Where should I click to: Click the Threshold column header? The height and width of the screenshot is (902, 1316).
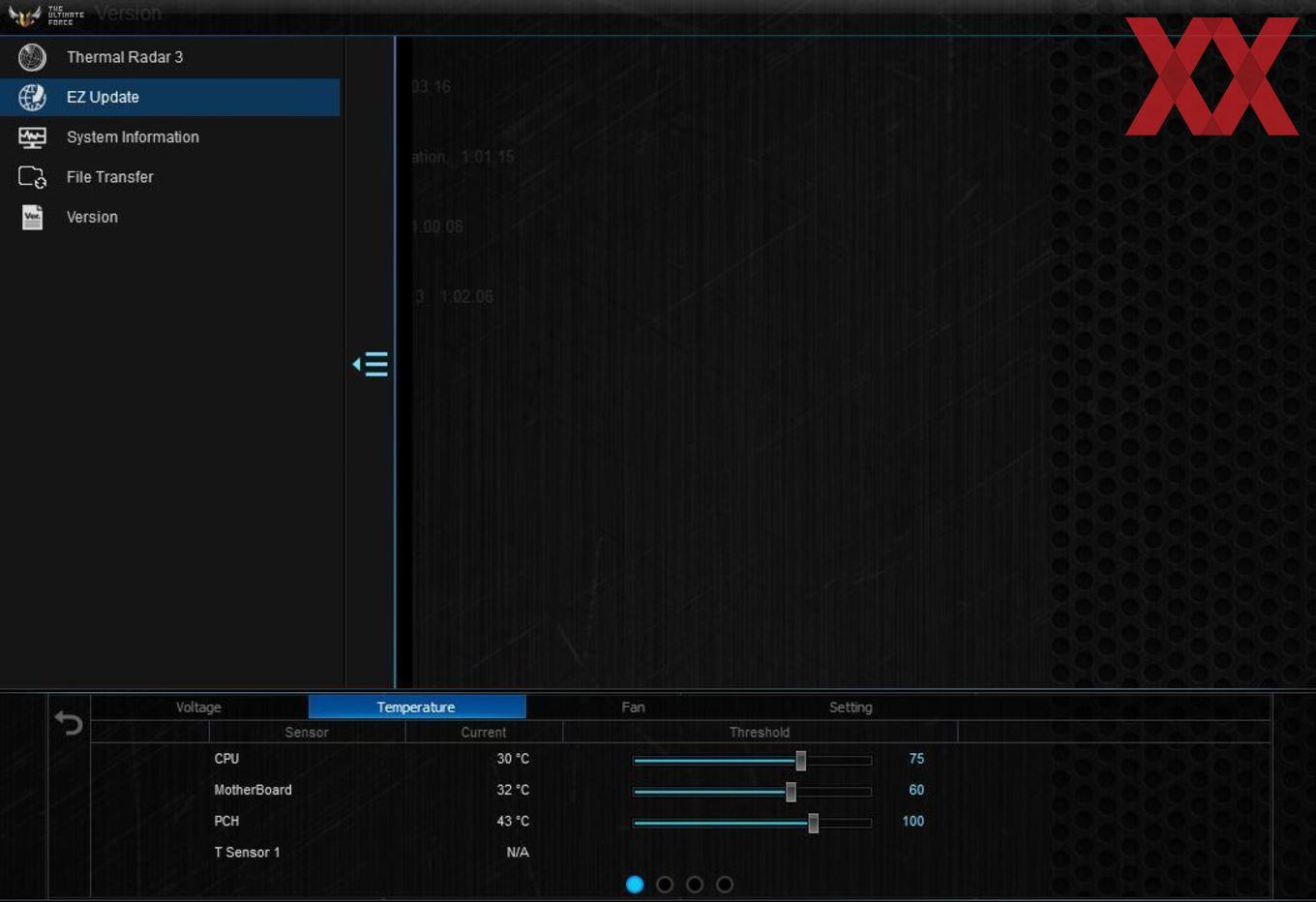[760, 733]
